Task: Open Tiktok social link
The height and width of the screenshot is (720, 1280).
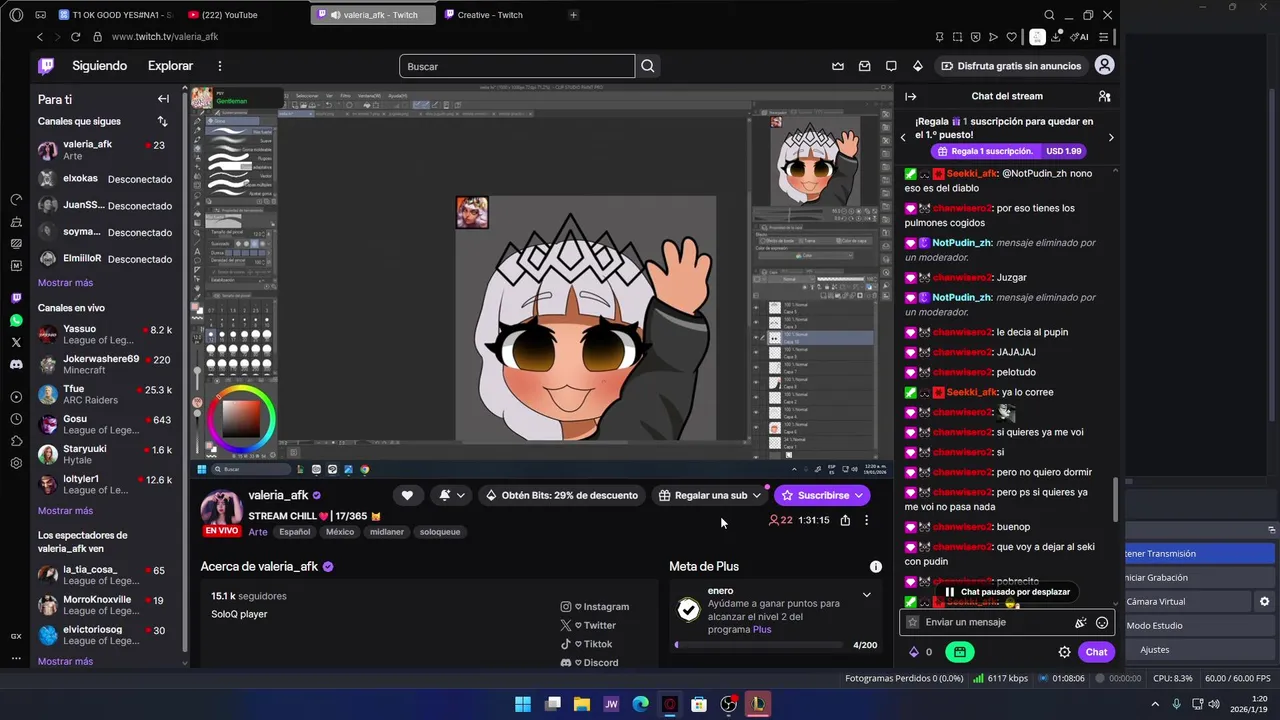Action: (586, 644)
